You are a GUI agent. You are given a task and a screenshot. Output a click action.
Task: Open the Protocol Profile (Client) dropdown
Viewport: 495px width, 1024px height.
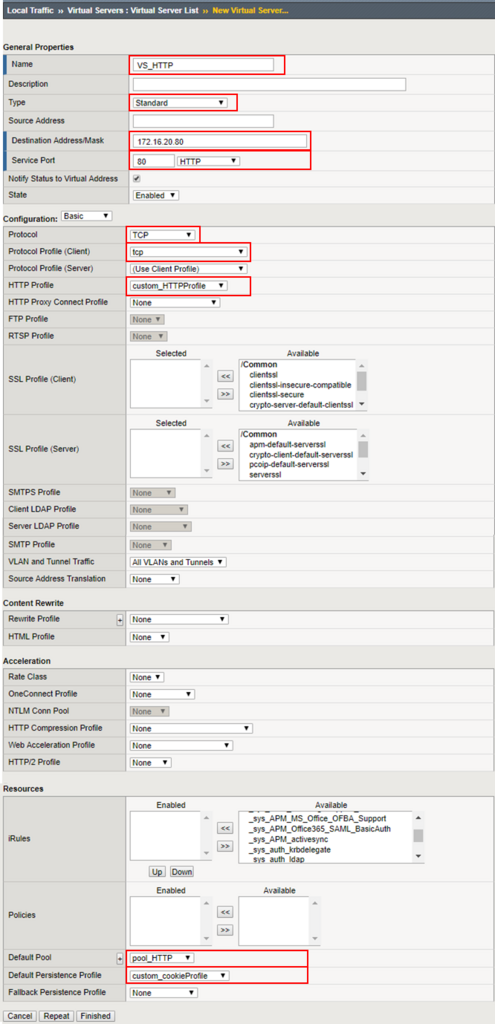coord(188,251)
